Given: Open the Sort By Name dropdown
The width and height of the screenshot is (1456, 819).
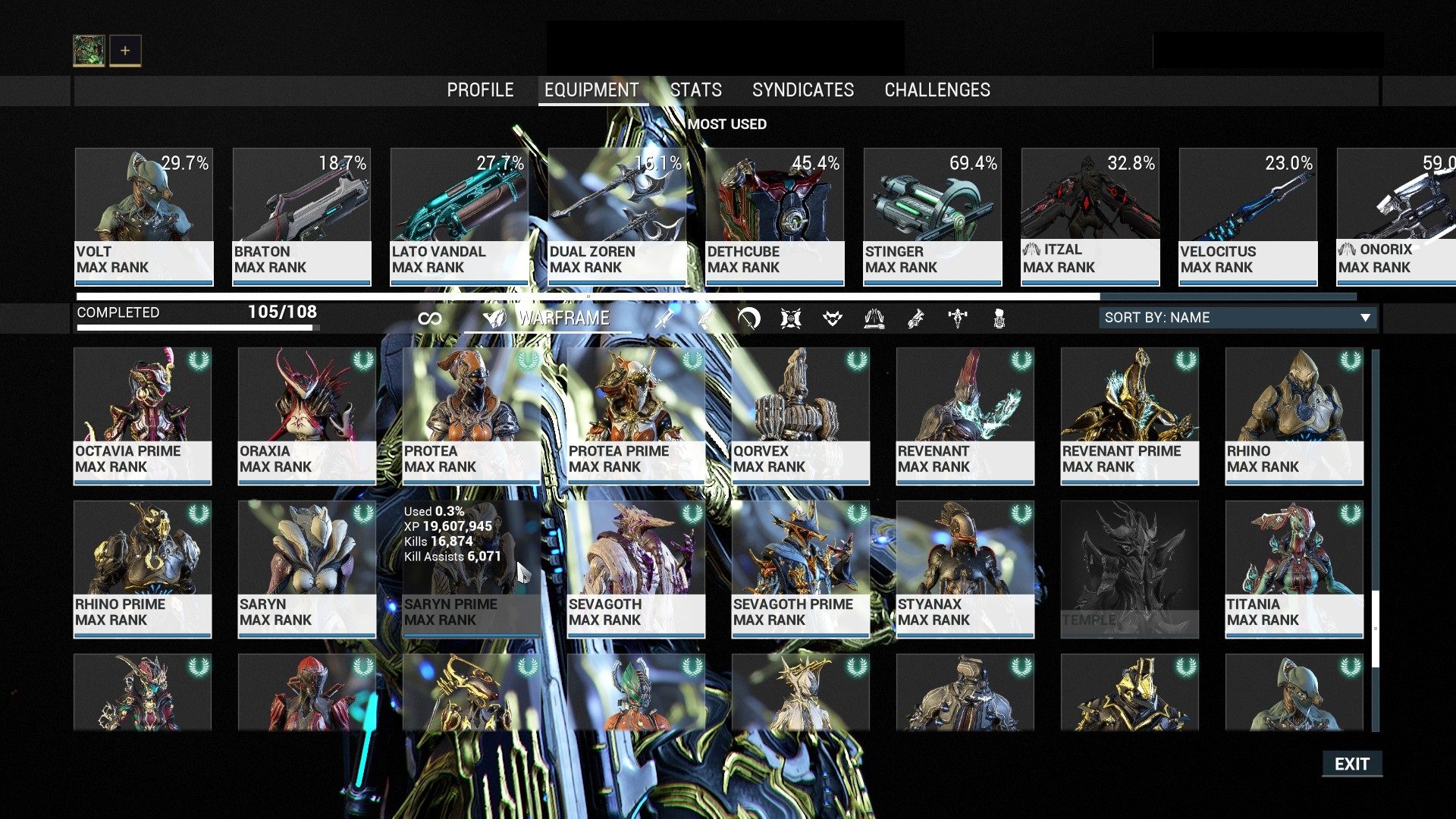Looking at the screenshot, I should (1228, 318).
